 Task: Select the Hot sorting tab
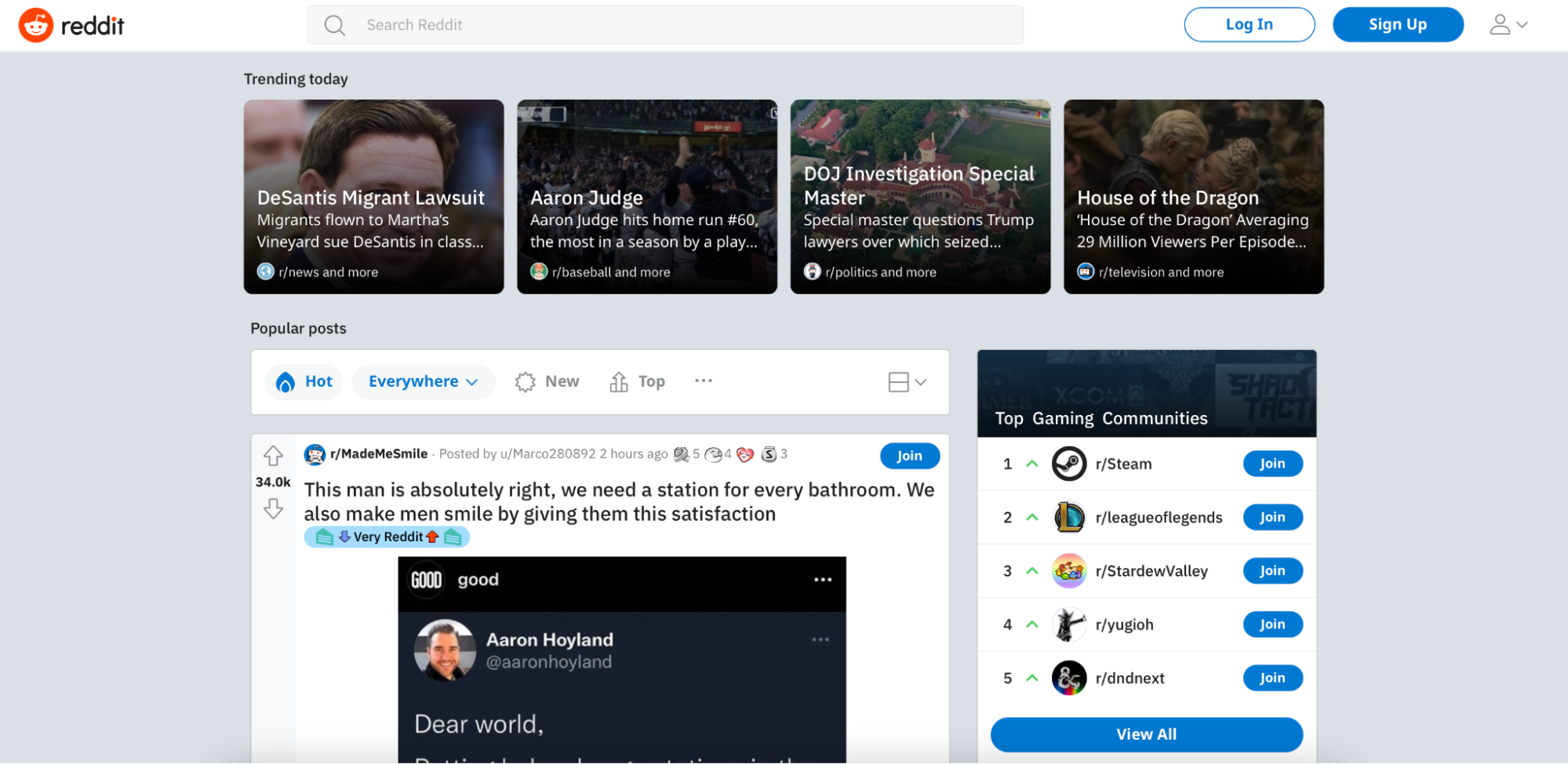(304, 382)
